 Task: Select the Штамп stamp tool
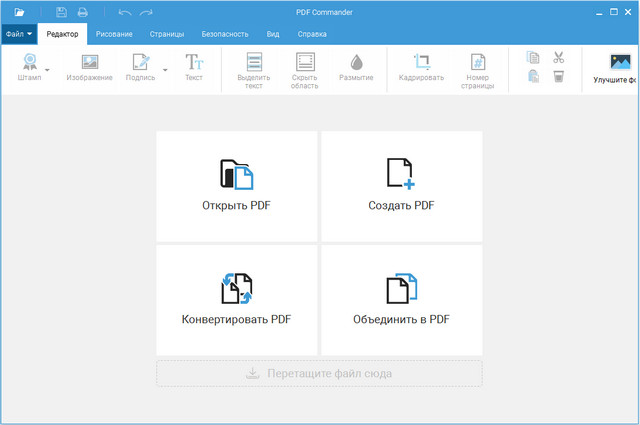point(29,67)
